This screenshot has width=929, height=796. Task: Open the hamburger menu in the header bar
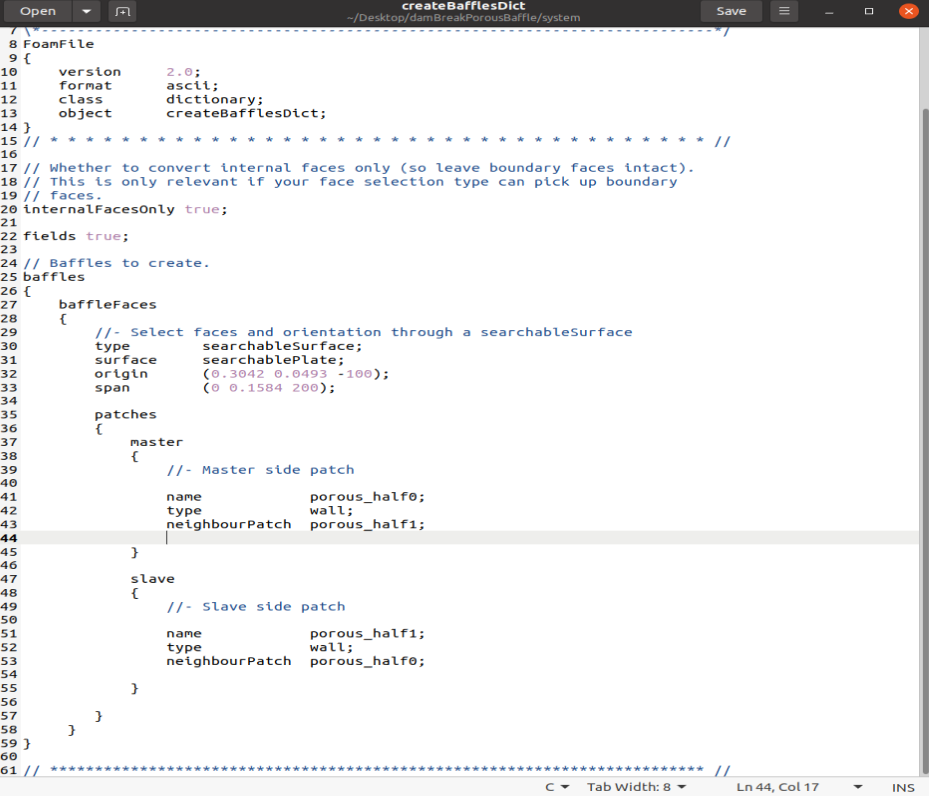point(784,11)
